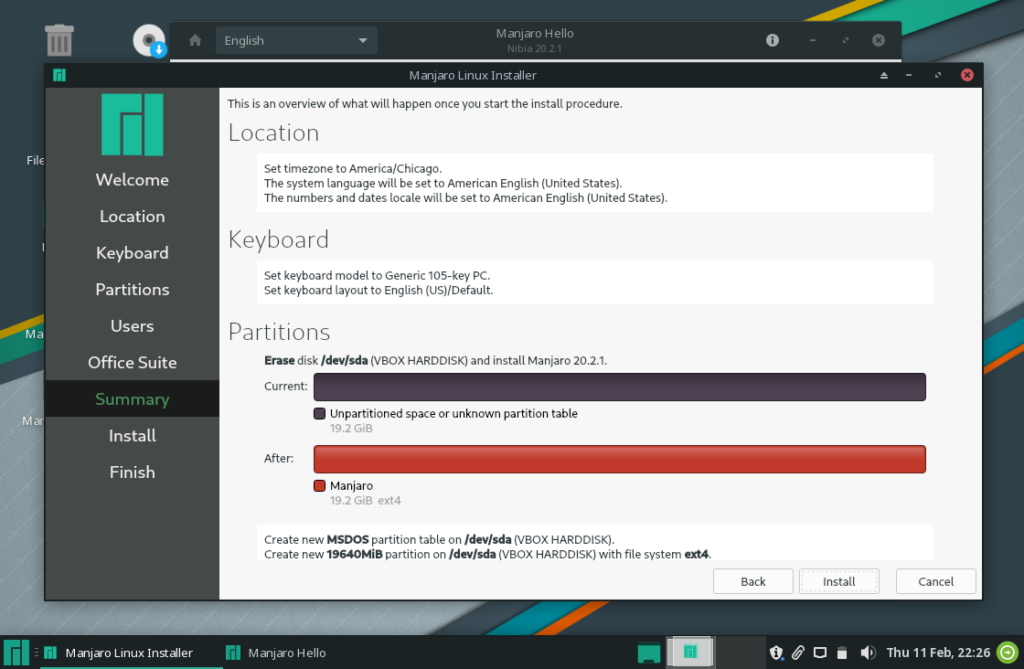Select the Finish step in sidebar
1024x669 pixels.
point(132,472)
